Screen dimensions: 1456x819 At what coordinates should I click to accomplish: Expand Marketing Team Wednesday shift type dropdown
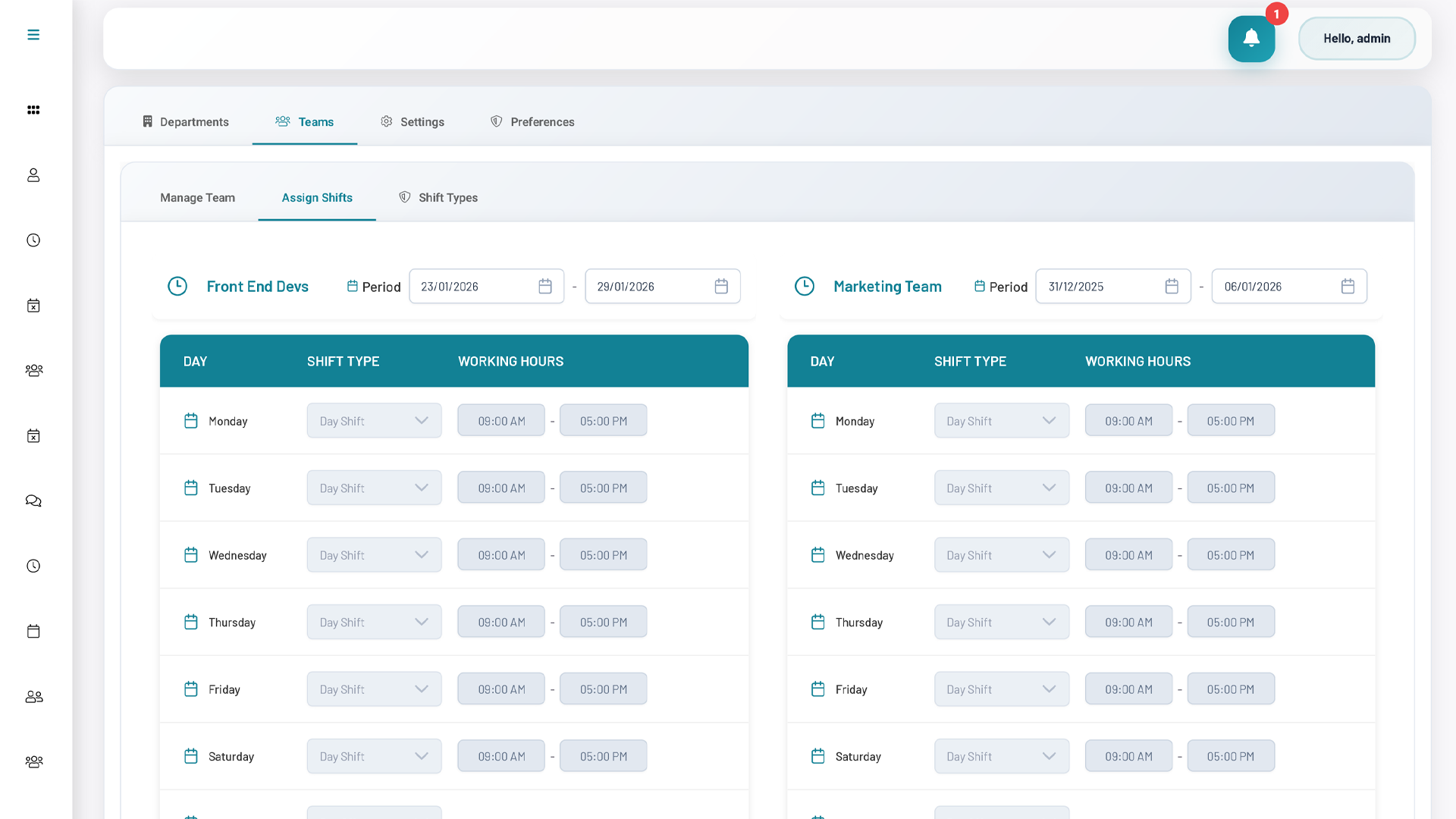1001,555
